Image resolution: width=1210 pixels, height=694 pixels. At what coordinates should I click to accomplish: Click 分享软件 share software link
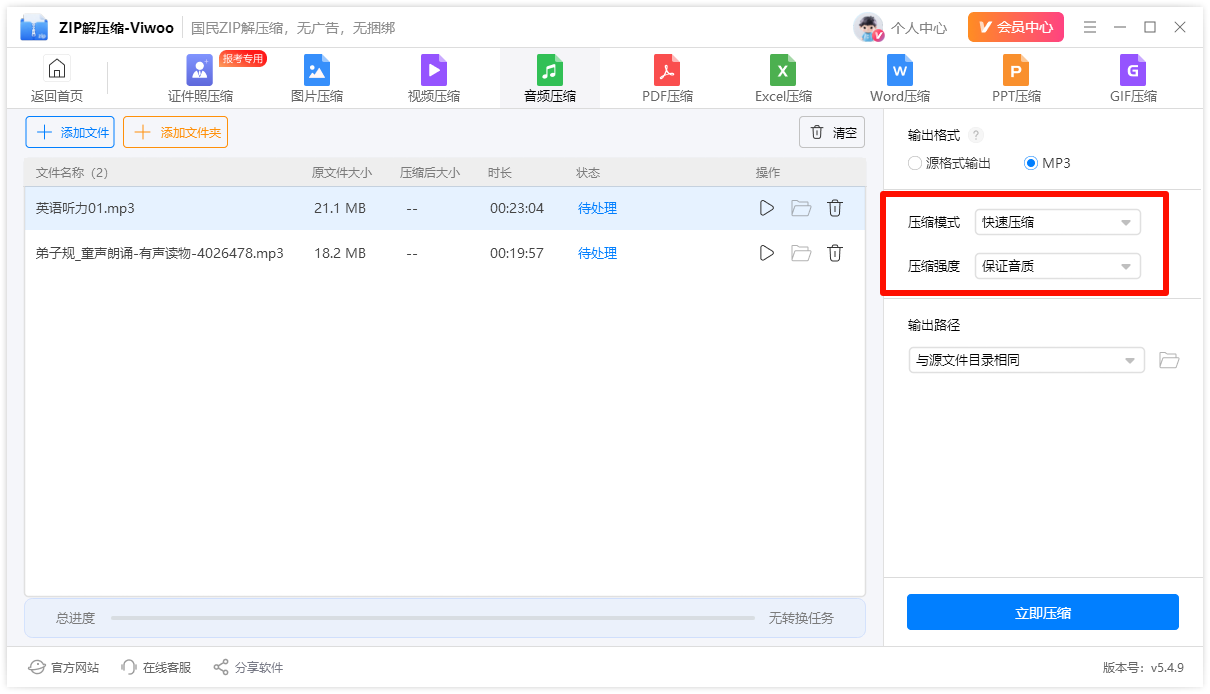(x=248, y=667)
